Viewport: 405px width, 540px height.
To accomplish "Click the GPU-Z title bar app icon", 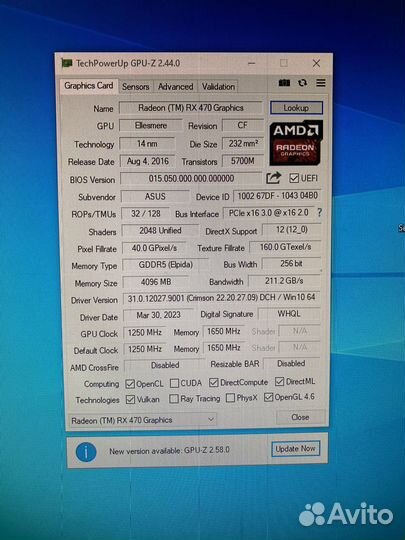I will (x=66, y=63).
